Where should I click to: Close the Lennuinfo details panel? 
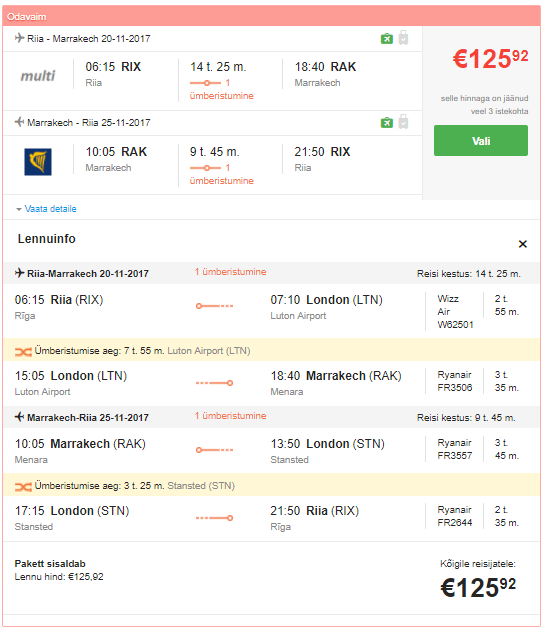(x=523, y=244)
